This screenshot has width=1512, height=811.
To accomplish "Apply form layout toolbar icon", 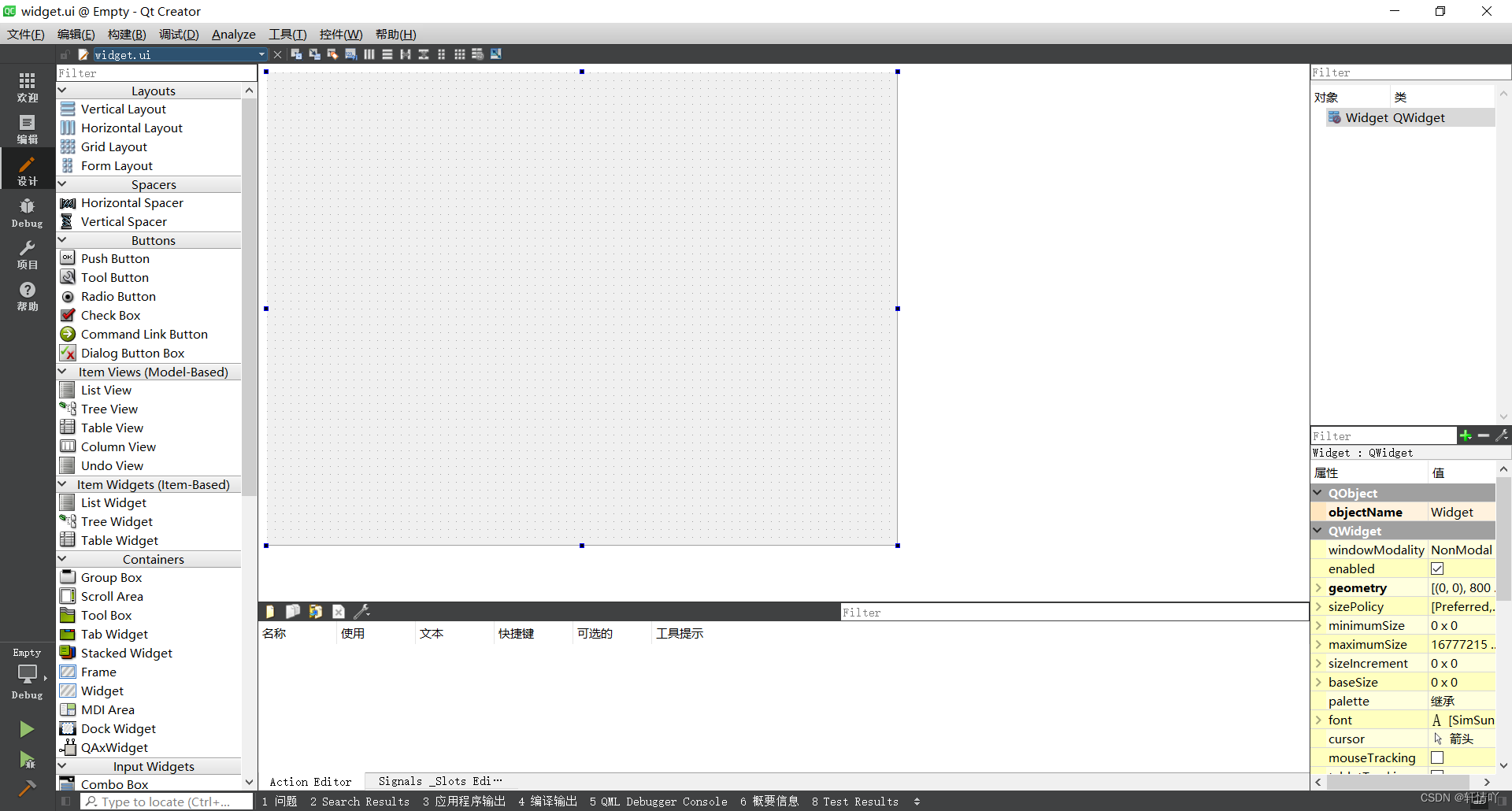I will coord(441,54).
